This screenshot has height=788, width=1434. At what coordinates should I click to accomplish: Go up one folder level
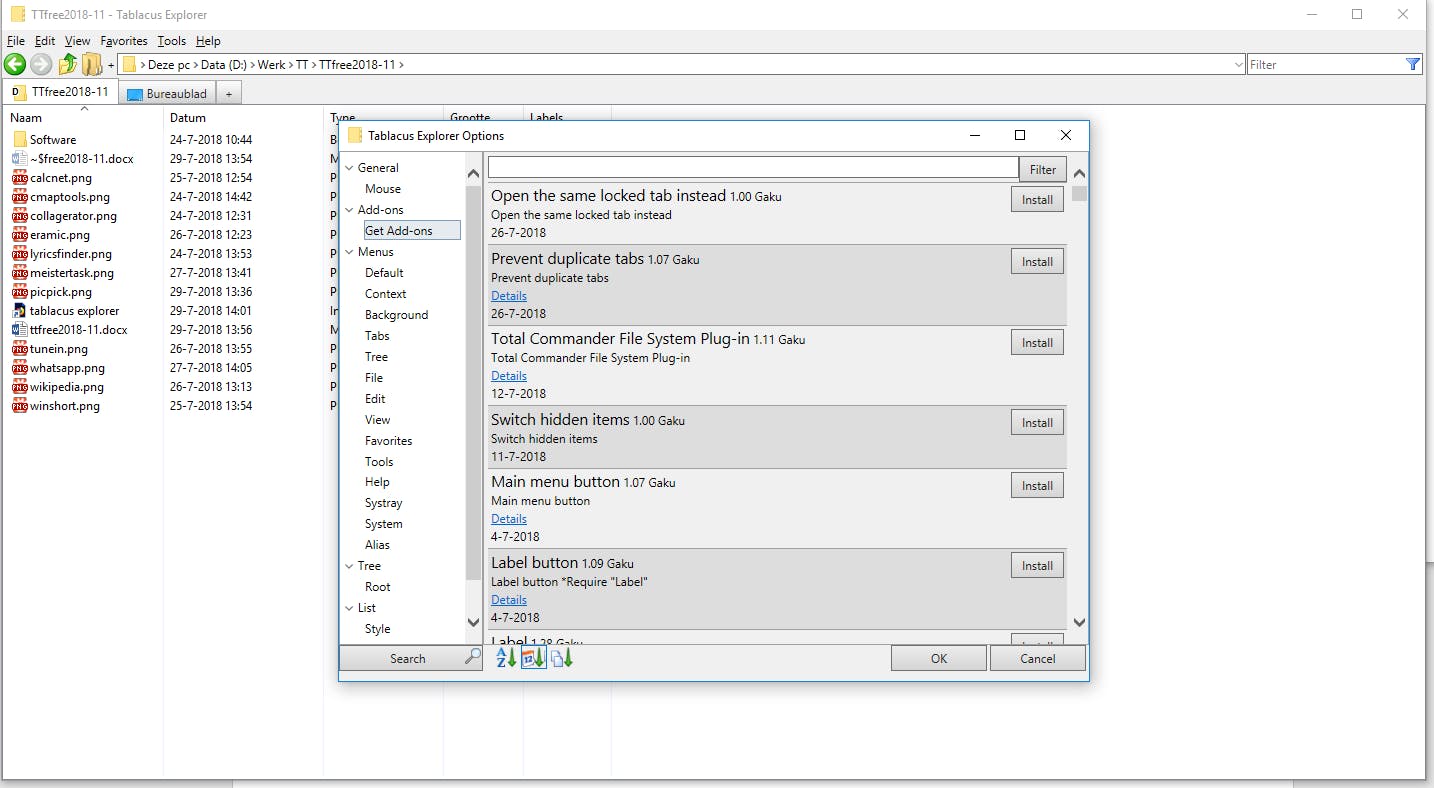point(67,65)
